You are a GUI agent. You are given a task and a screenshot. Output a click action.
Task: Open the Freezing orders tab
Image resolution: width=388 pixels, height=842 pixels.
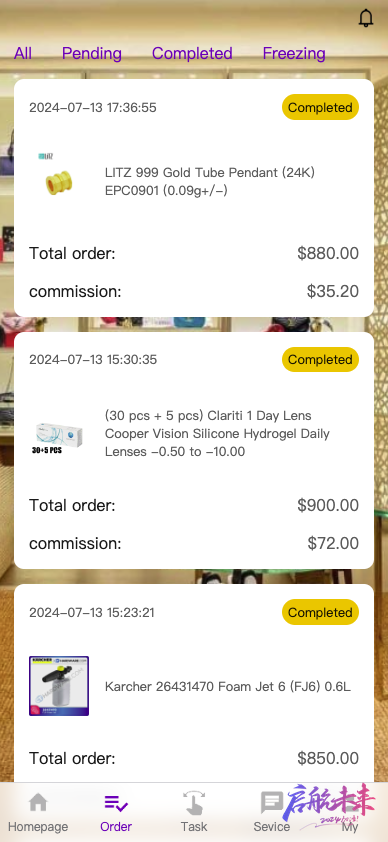coord(294,54)
